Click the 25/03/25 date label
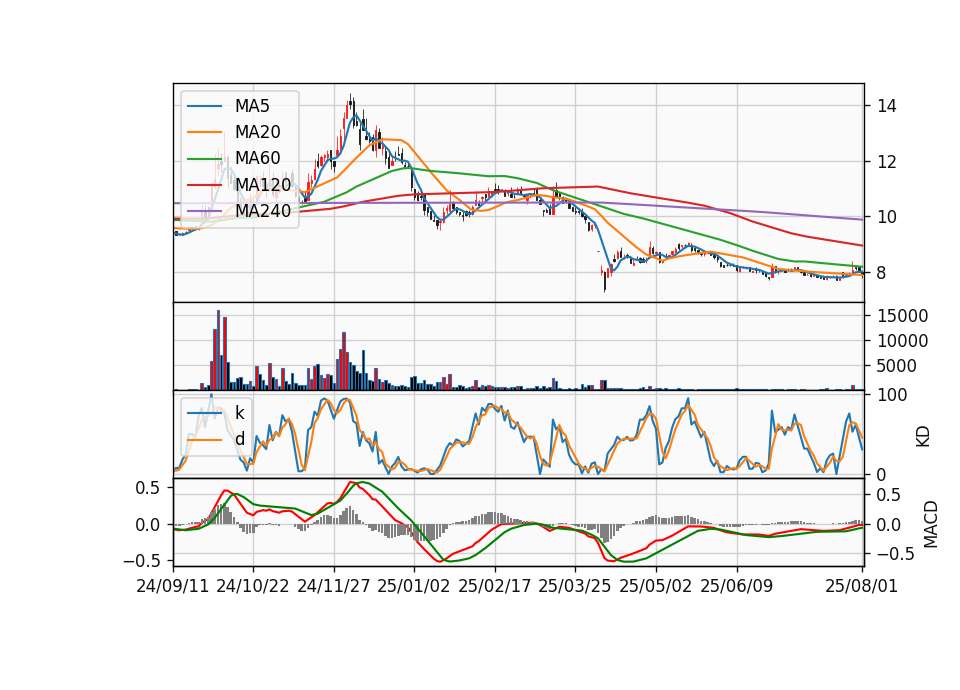The width and height of the screenshot is (960, 690). tap(575, 586)
